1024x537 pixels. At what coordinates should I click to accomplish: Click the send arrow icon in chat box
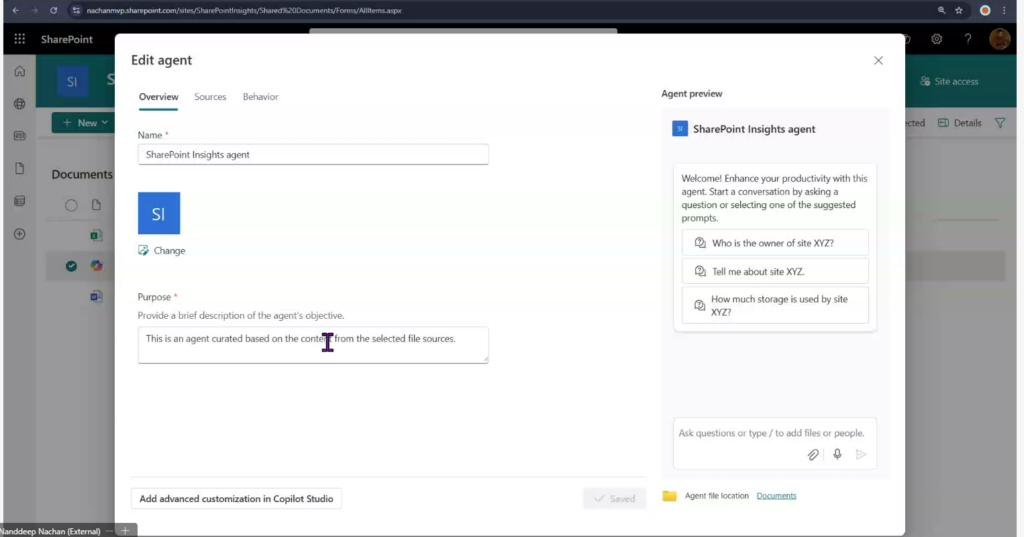point(861,454)
